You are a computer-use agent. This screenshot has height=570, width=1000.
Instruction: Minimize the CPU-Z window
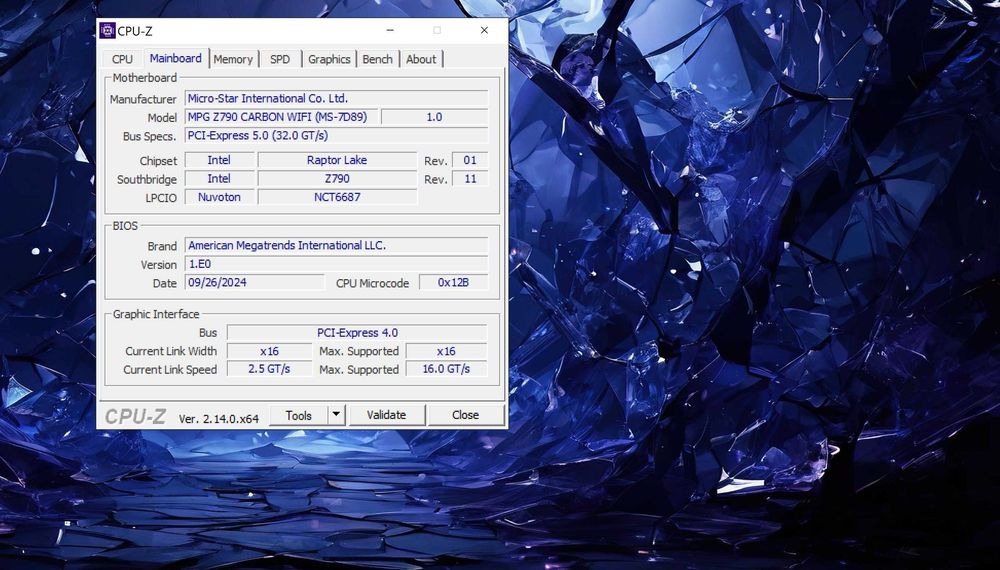390,30
